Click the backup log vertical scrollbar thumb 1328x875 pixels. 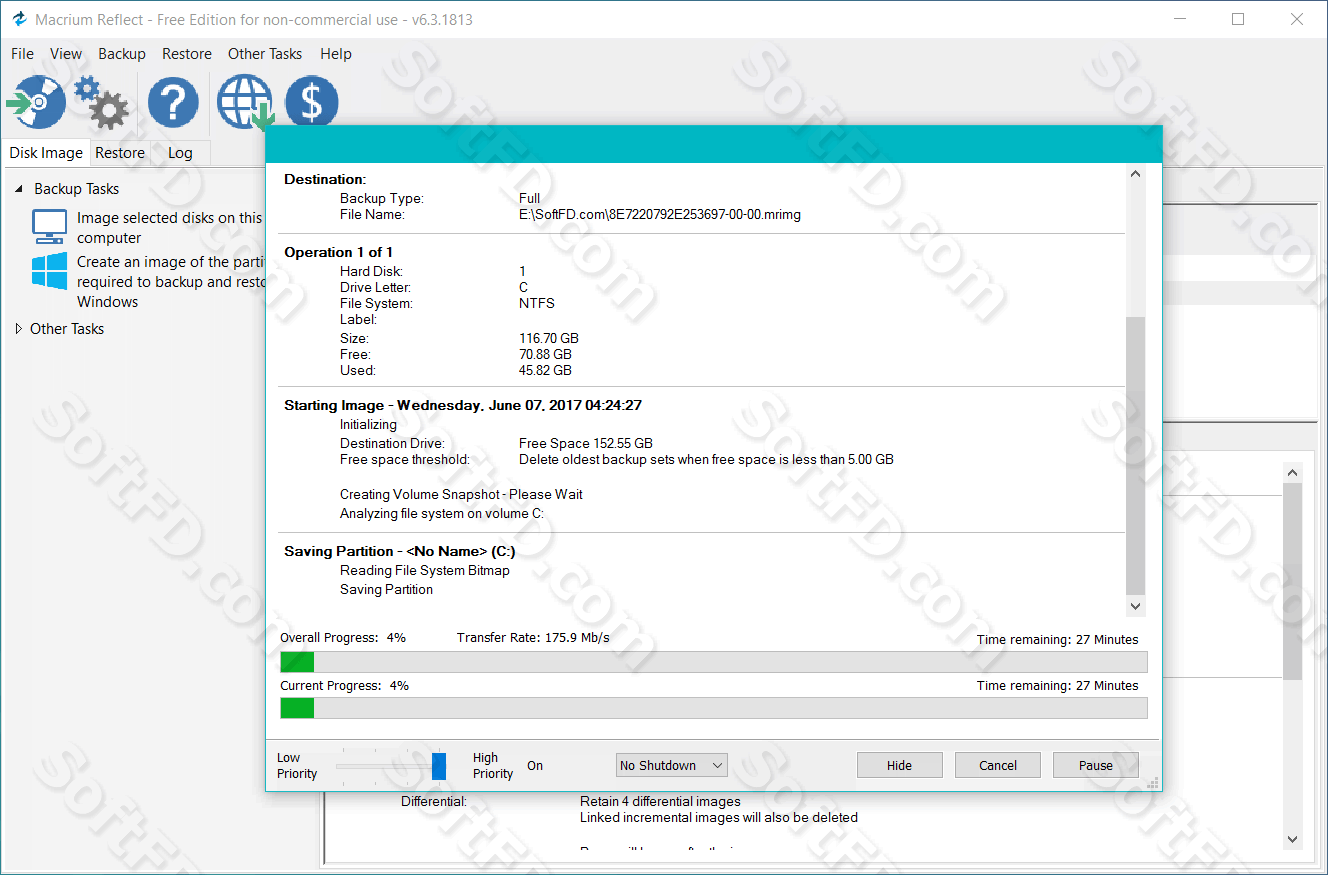pos(1135,456)
